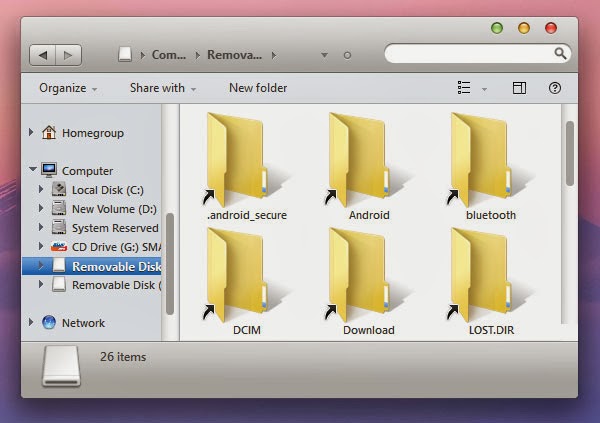Image resolution: width=600 pixels, height=423 pixels.
Task: Click the refresh circle in address bar
Action: 347,56
